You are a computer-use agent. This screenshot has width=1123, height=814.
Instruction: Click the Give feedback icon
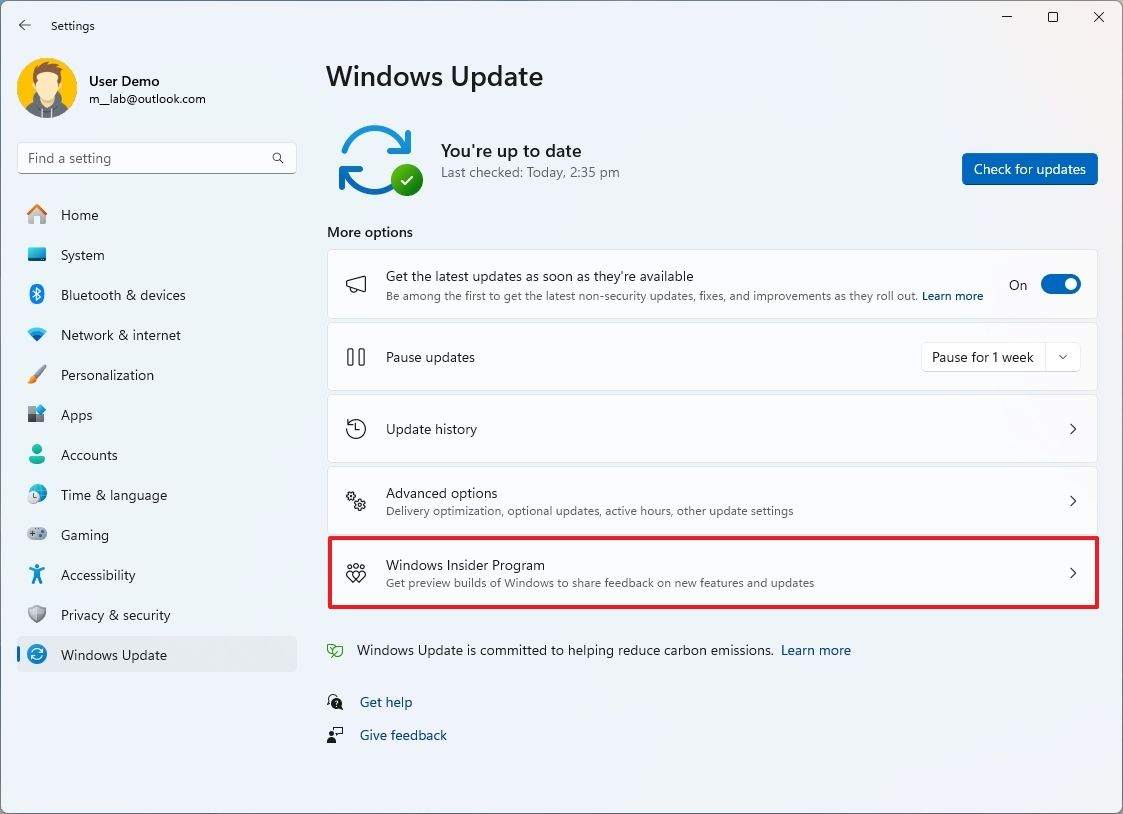(x=335, y=735)
